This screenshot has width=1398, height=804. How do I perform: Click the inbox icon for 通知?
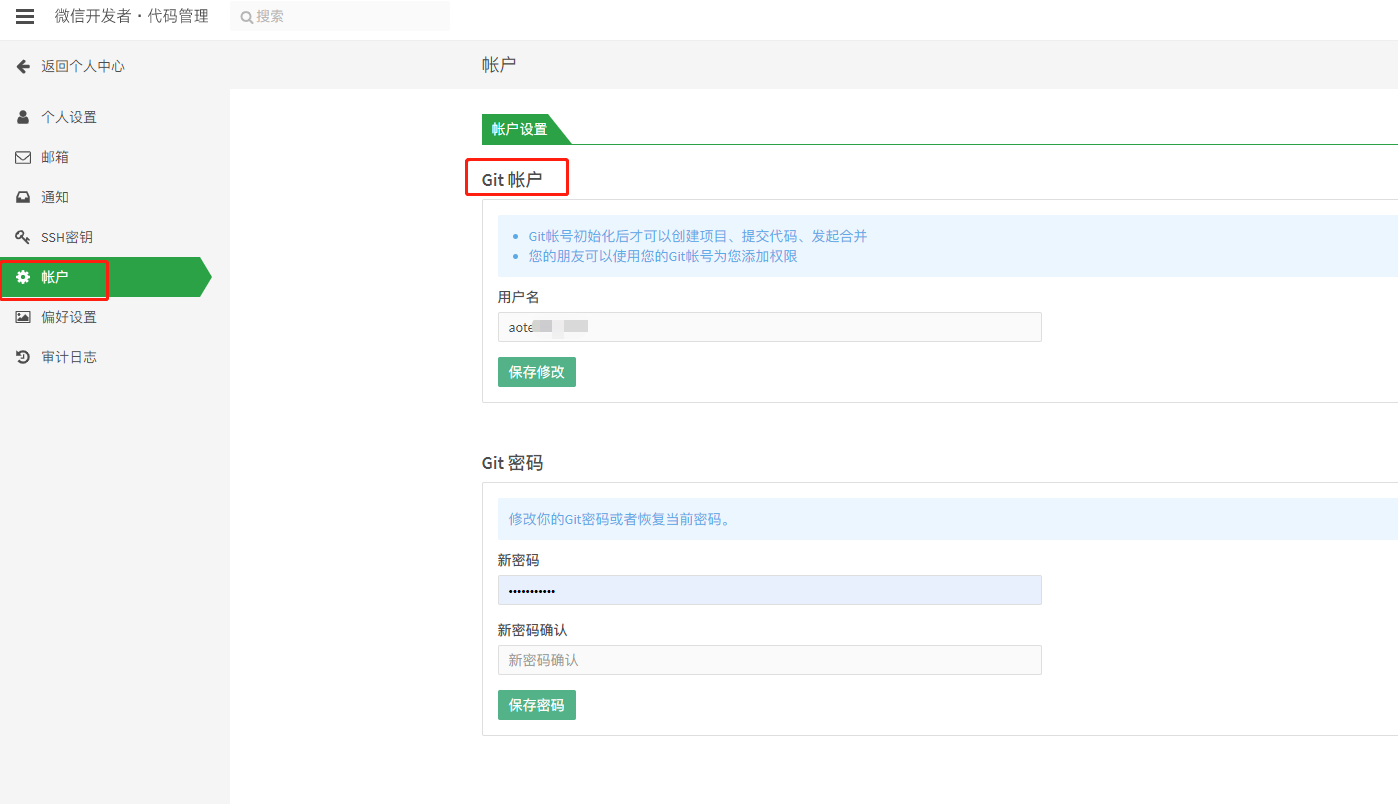pos(23,197)
